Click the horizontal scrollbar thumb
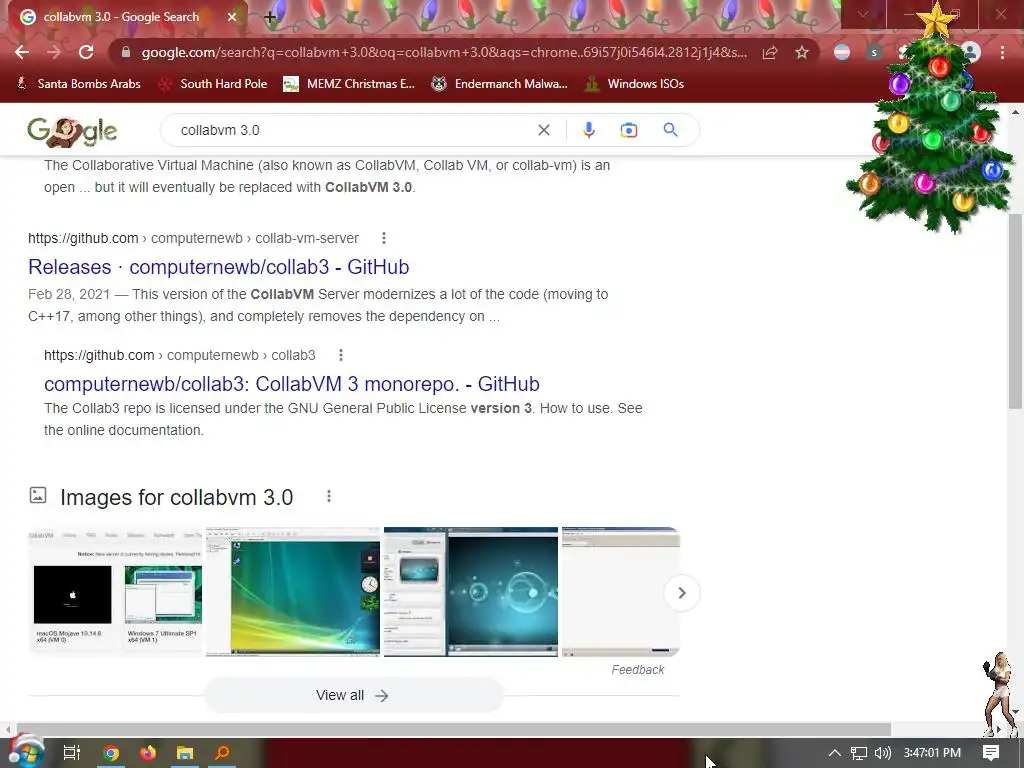The width and height of the screenshot is (1024, 768). pyautogui.click(x=453, y=729)
